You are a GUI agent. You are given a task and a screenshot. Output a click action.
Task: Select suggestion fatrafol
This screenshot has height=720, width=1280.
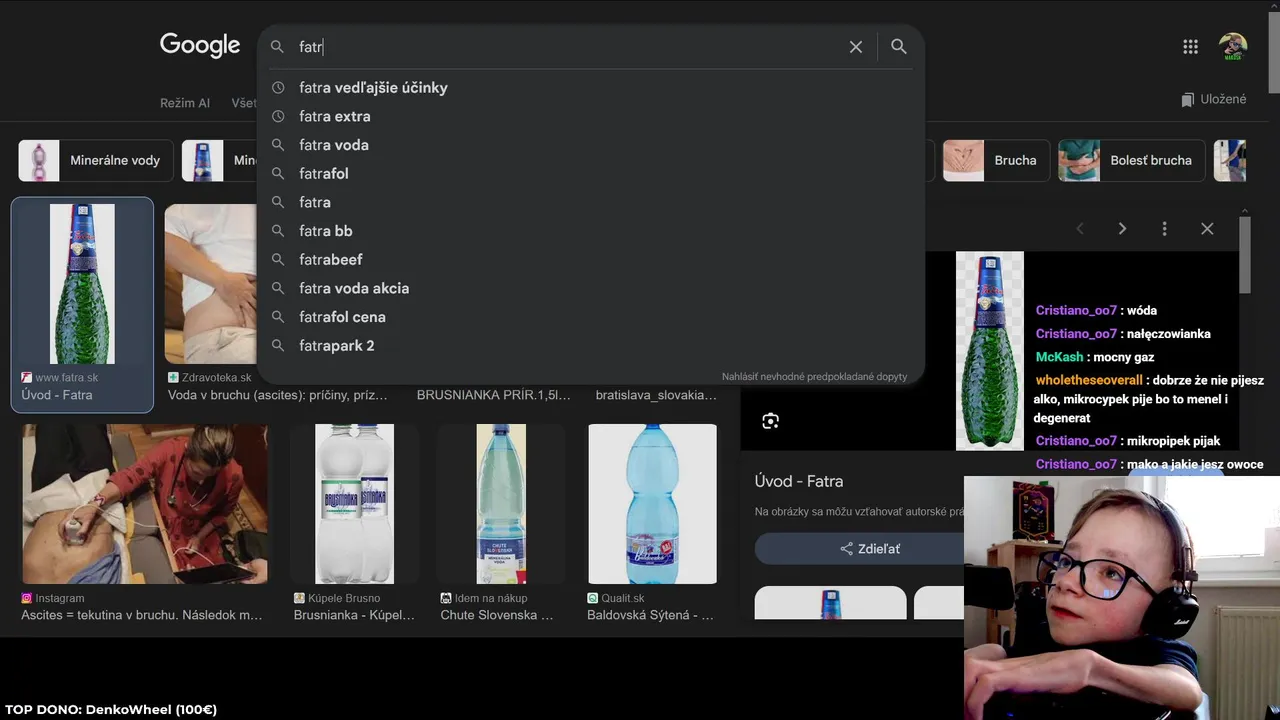[590, 174]
